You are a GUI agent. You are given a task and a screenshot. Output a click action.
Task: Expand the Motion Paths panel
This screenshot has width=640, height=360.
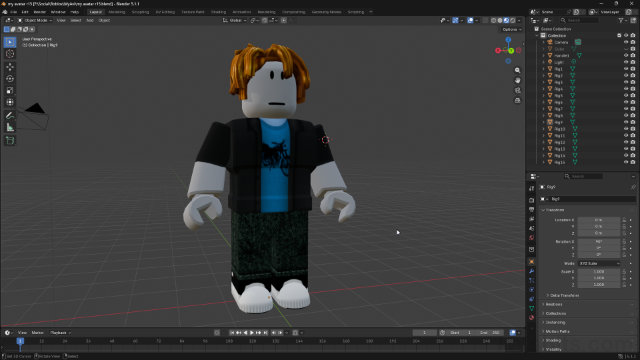tap(557, 331)
